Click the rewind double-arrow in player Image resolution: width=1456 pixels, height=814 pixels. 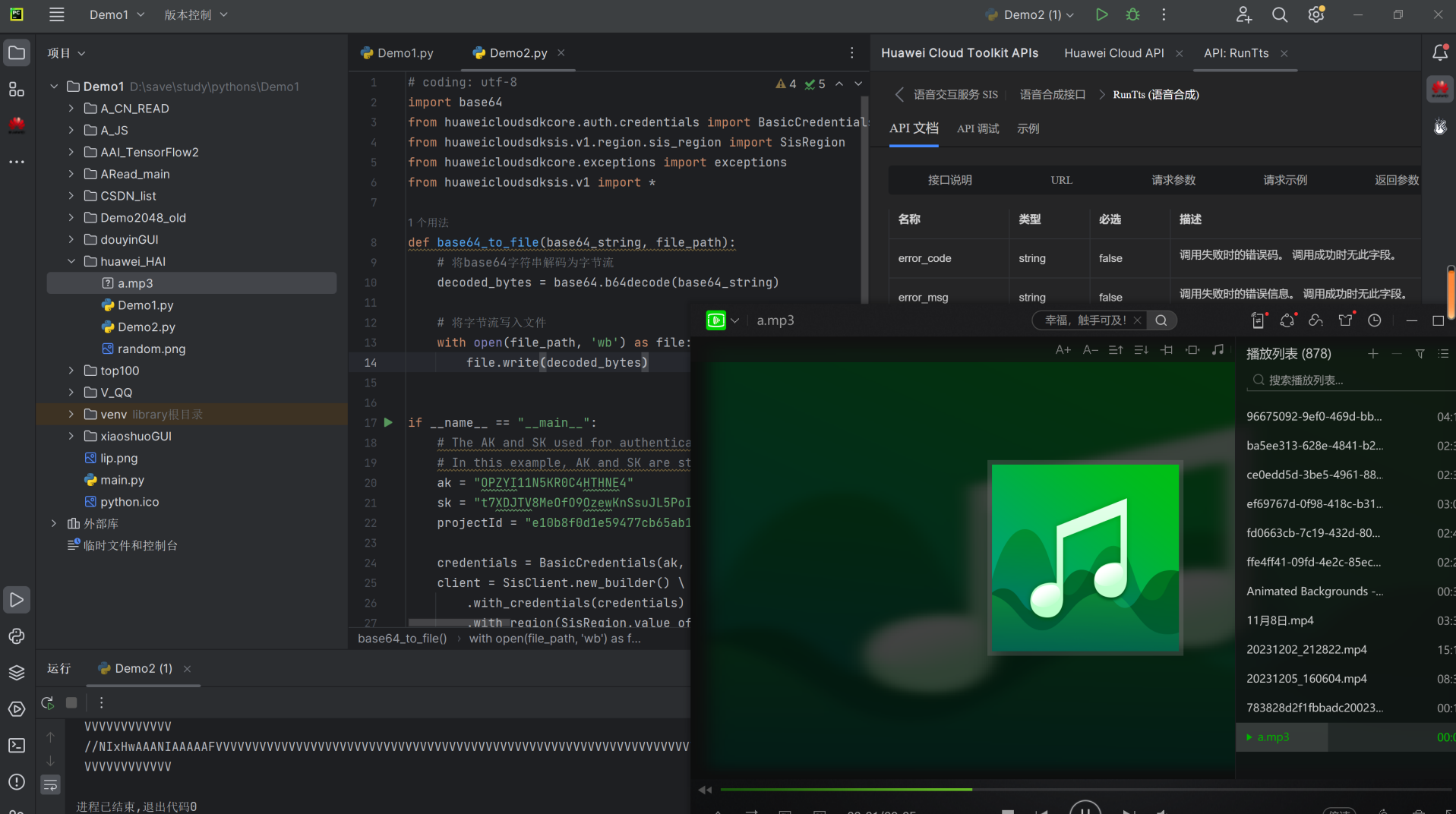(705, 790)
